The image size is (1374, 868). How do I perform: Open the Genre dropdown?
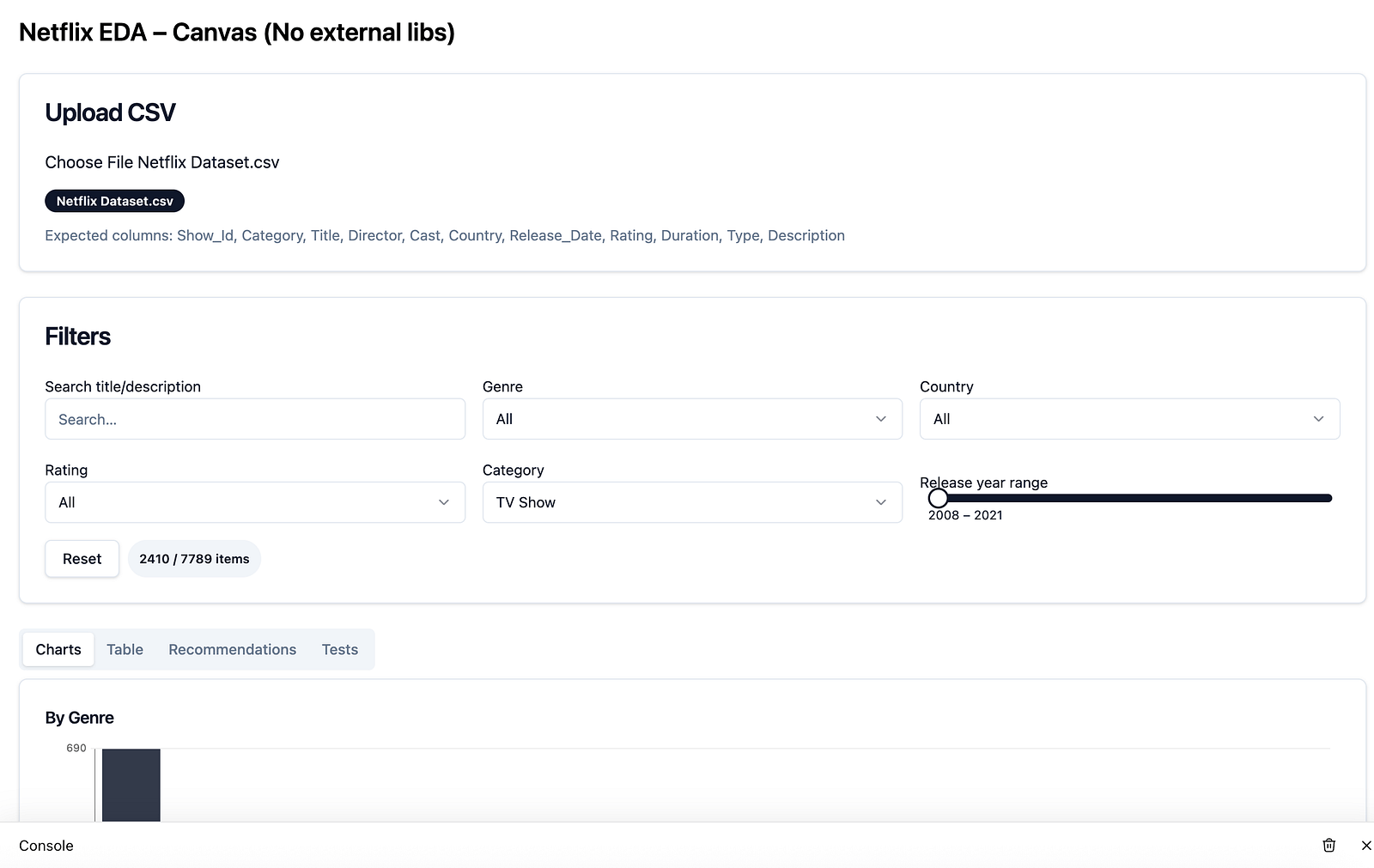692,419
